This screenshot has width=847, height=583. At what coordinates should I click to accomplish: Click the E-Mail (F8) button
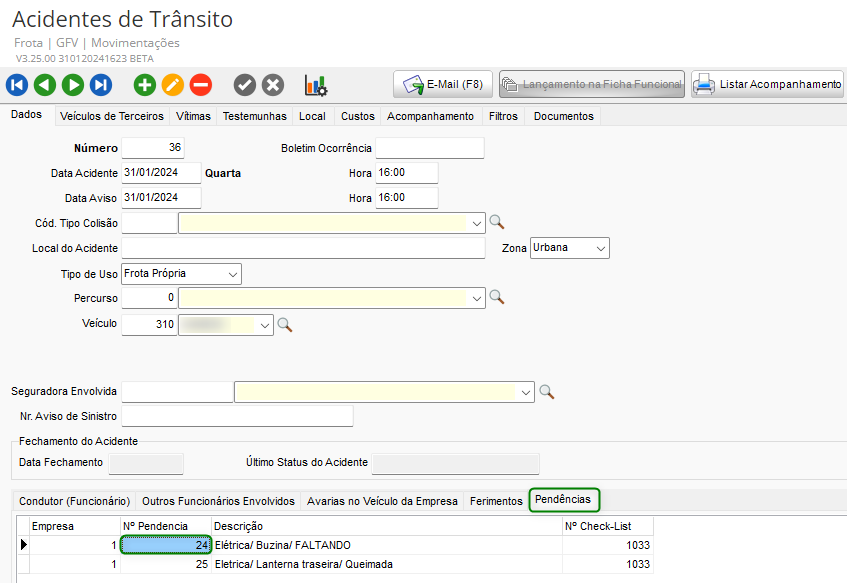coord(443,85)
